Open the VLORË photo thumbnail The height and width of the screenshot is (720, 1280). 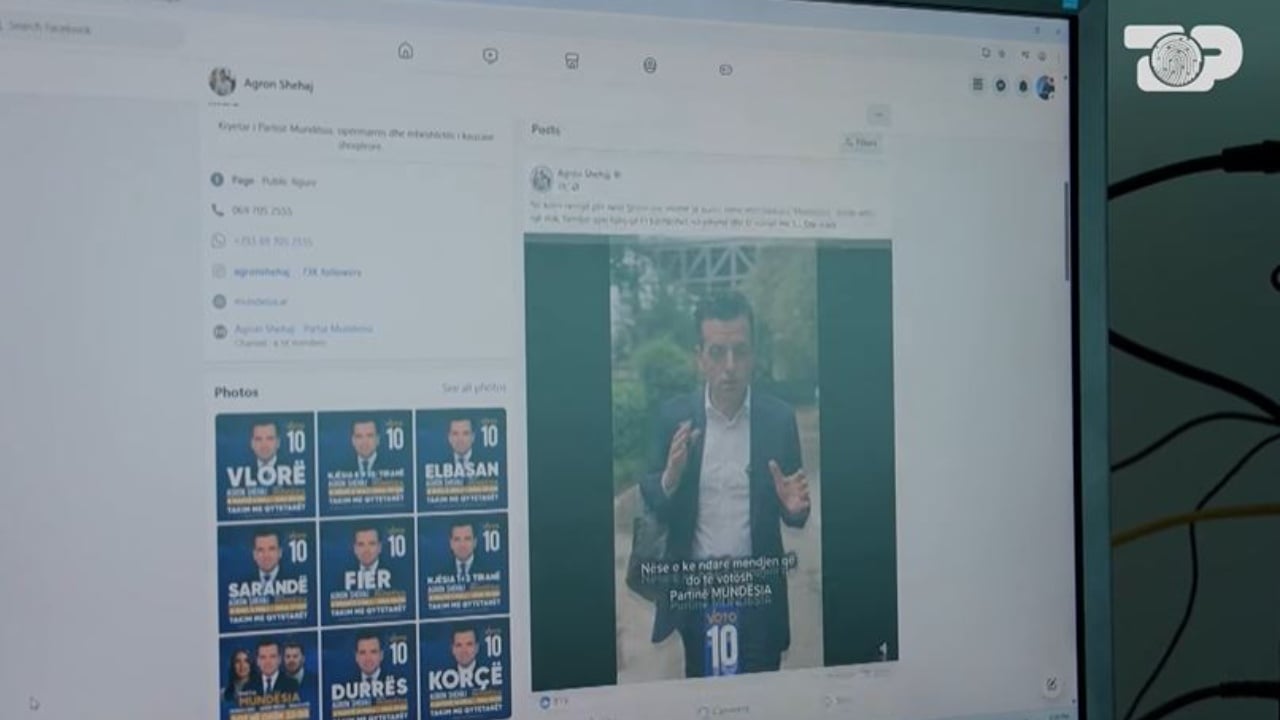pos(265,466)
